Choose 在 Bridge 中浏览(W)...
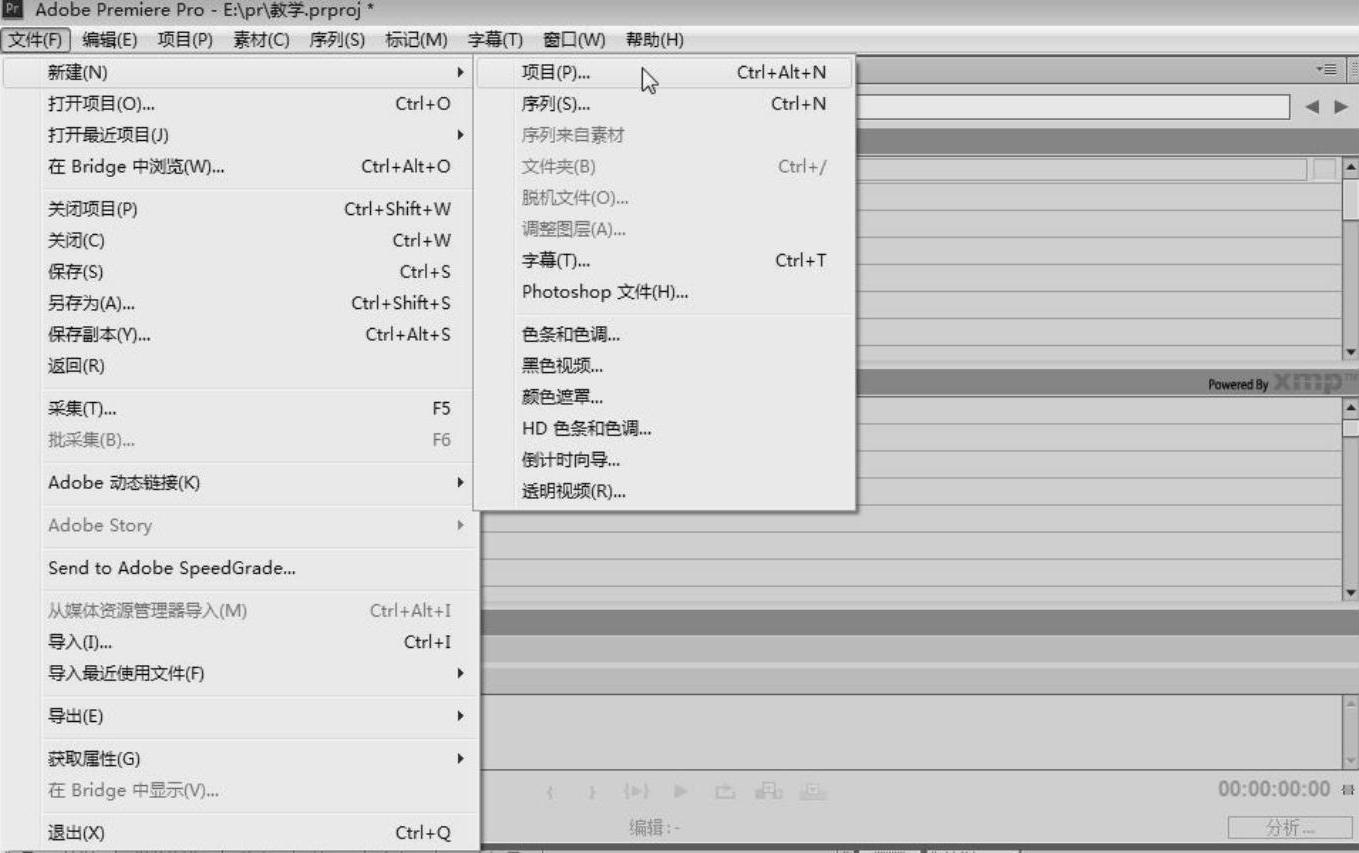 [x=240, y=167]
